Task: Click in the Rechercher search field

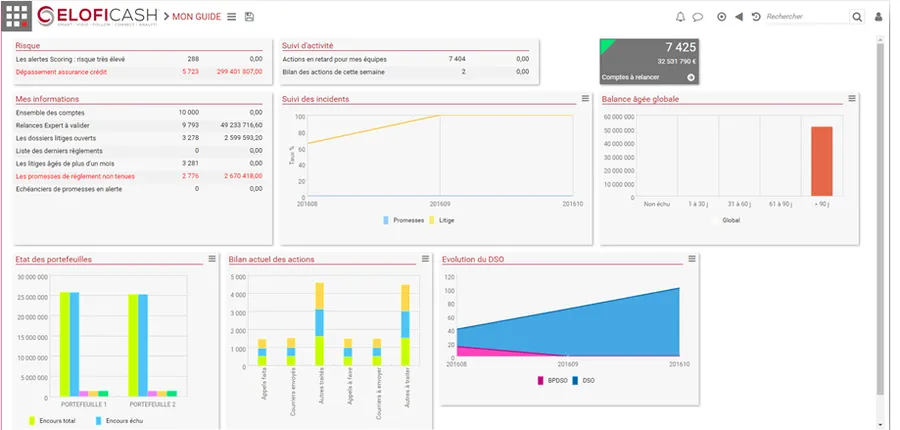Action: [x=806, y=17]
